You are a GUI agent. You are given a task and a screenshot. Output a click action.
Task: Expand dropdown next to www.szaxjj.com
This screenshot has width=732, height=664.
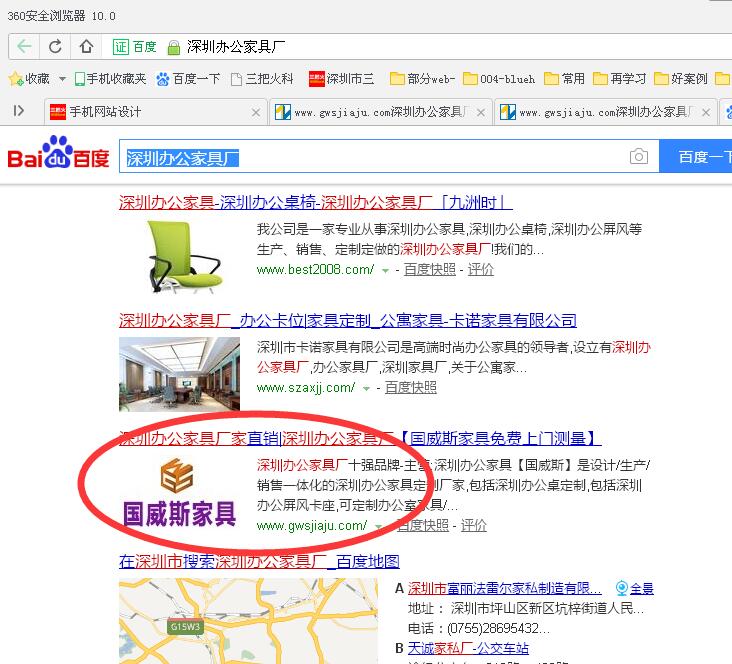tap(366, 389)
